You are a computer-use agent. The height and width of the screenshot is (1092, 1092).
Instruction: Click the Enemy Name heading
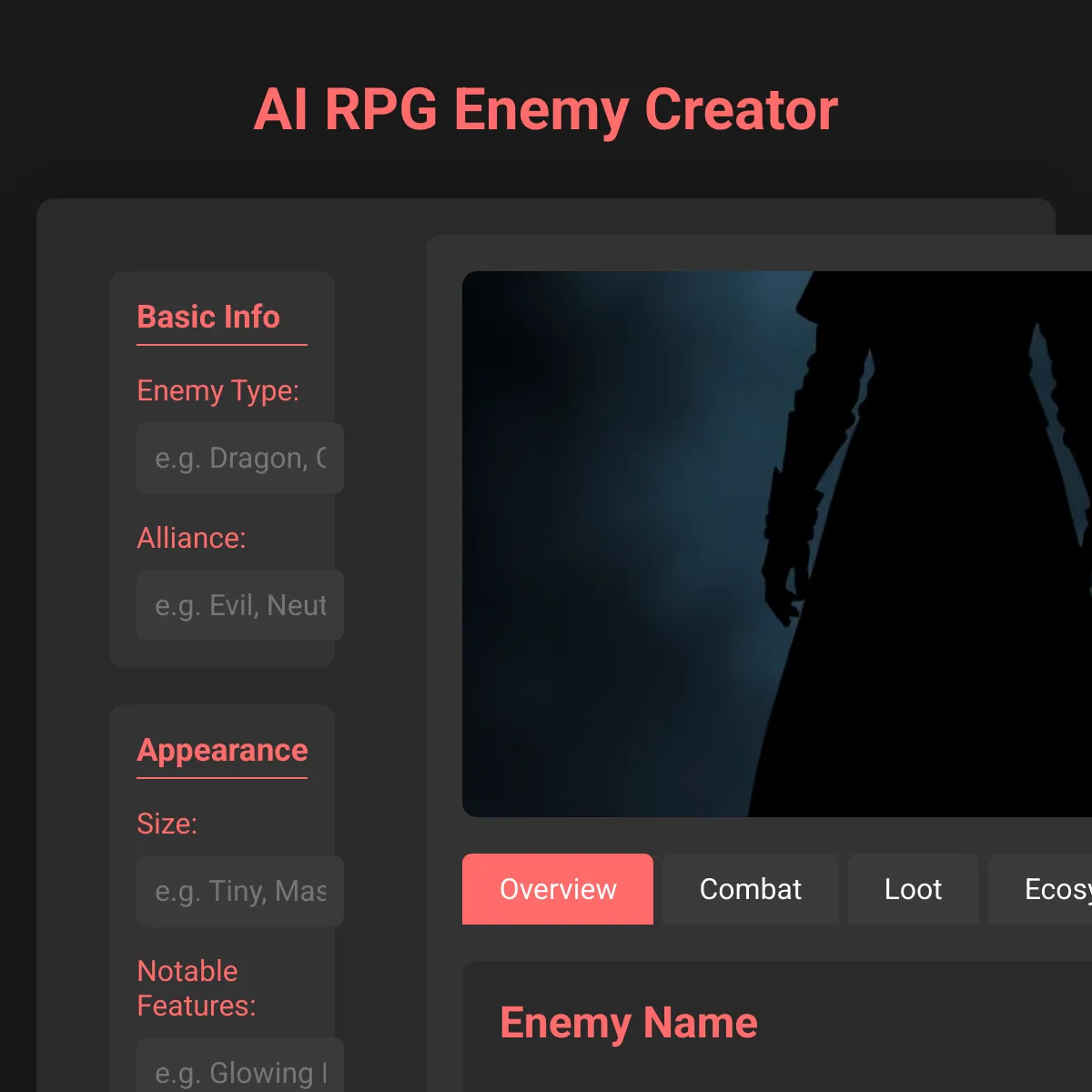(x=629, y=1023)
